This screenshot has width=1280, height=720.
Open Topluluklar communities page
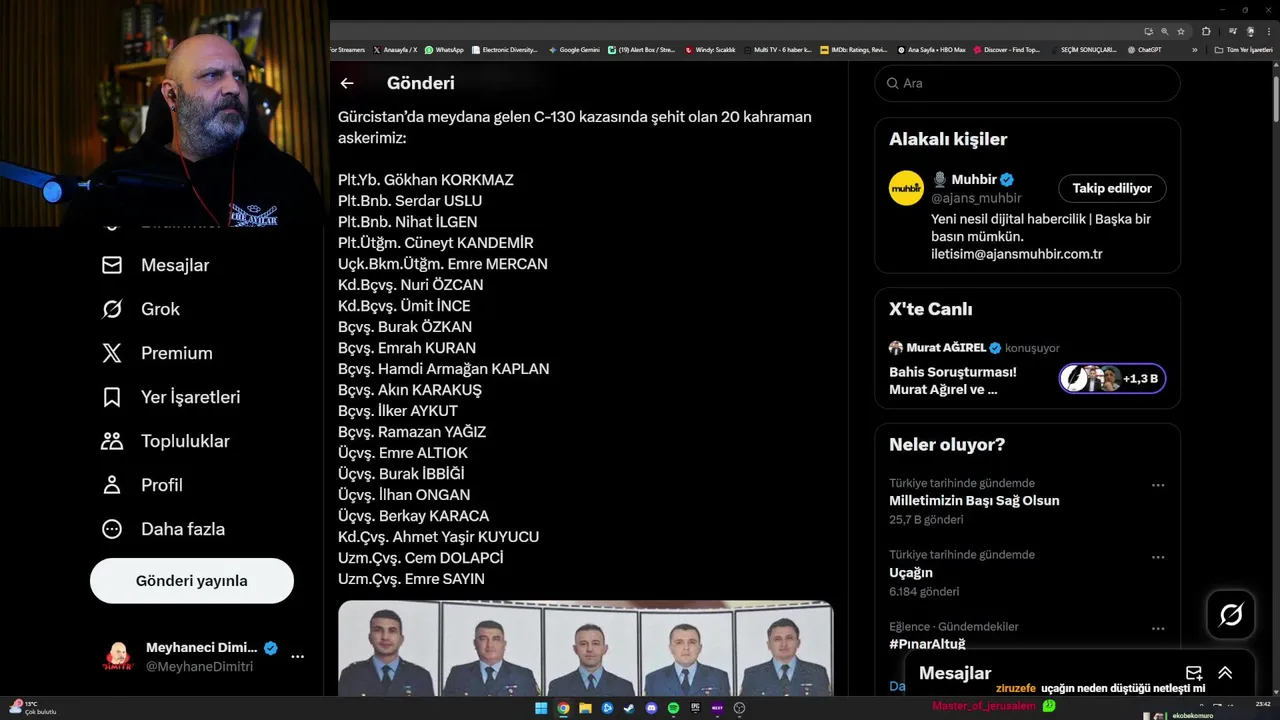(166, 441)
